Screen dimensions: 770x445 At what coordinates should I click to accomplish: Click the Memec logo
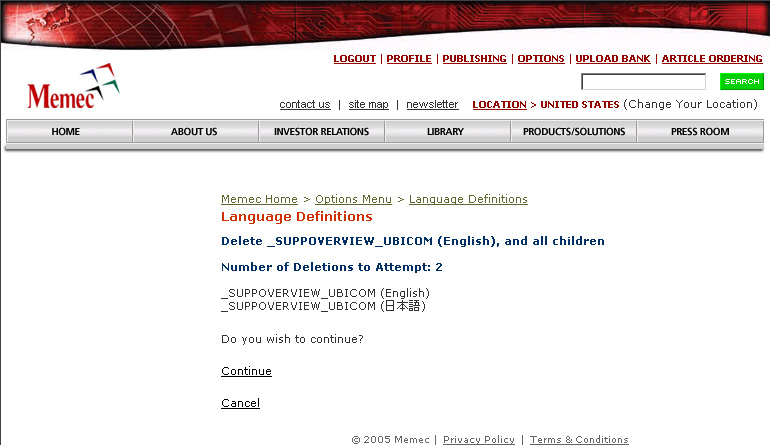click(x=73, y=86)
